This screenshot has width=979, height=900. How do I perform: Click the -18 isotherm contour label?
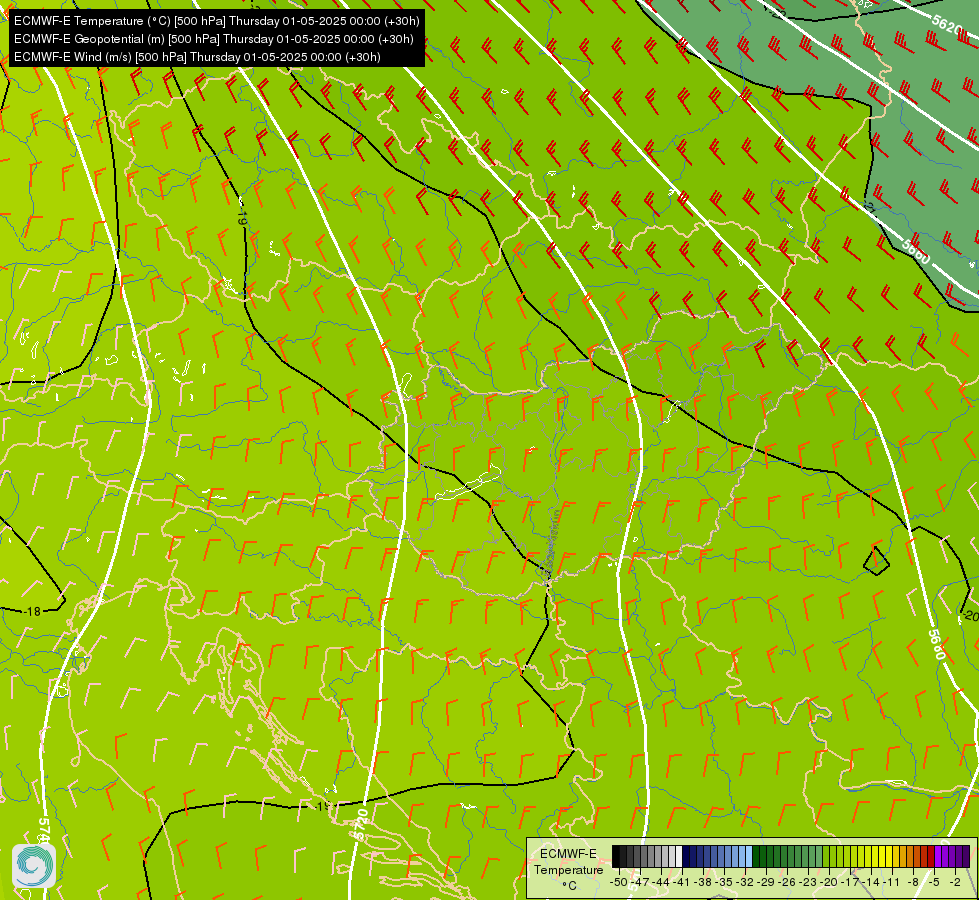point(32,611)
